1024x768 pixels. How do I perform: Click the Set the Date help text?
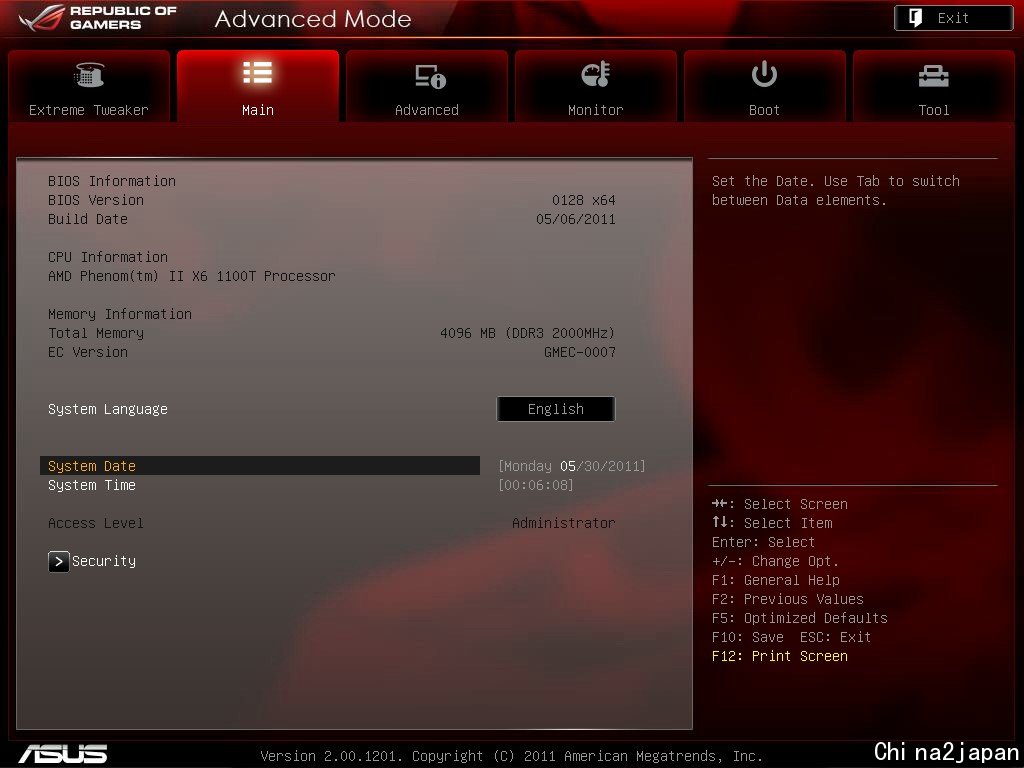point(836,191)
